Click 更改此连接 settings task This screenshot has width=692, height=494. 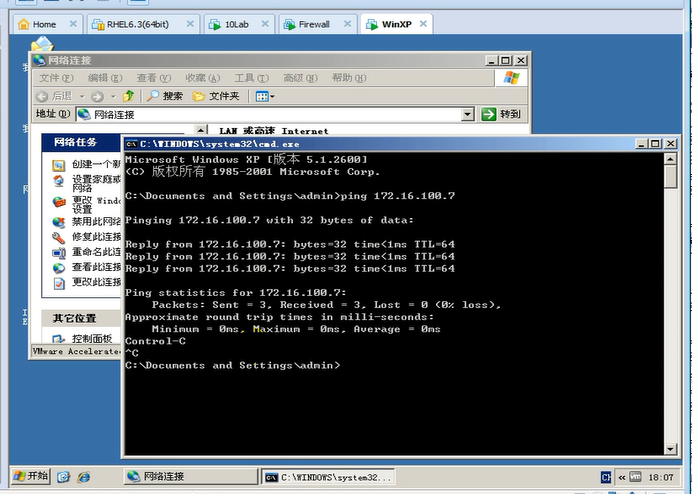96,282
